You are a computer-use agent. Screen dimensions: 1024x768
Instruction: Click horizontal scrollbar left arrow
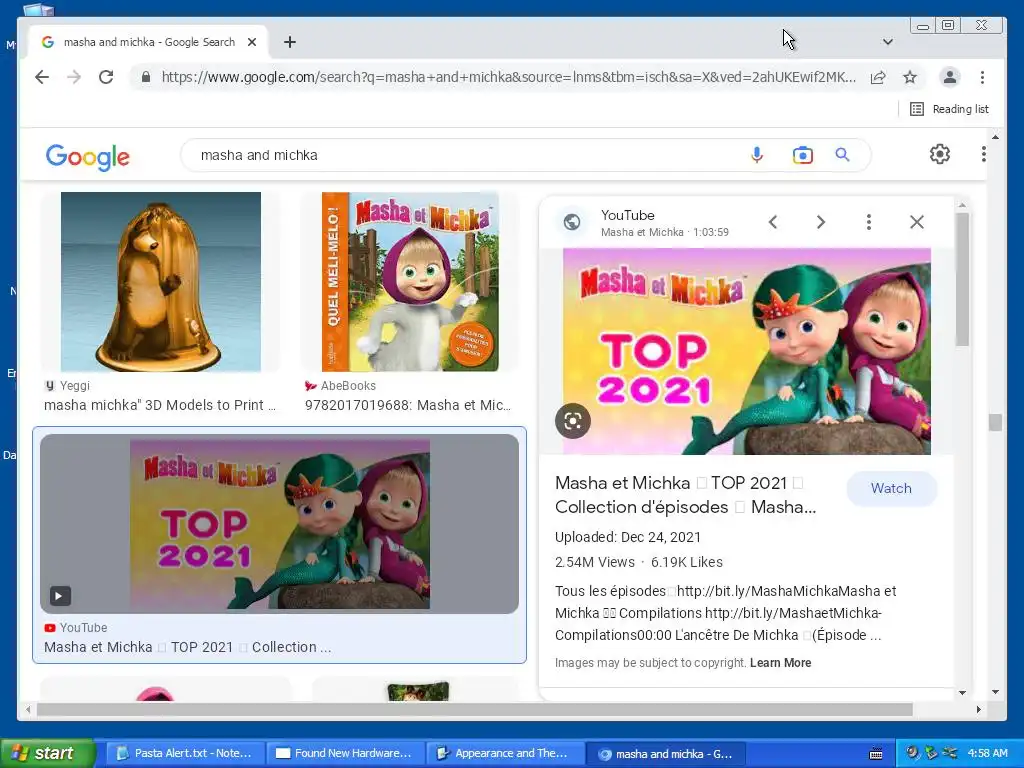28,709
